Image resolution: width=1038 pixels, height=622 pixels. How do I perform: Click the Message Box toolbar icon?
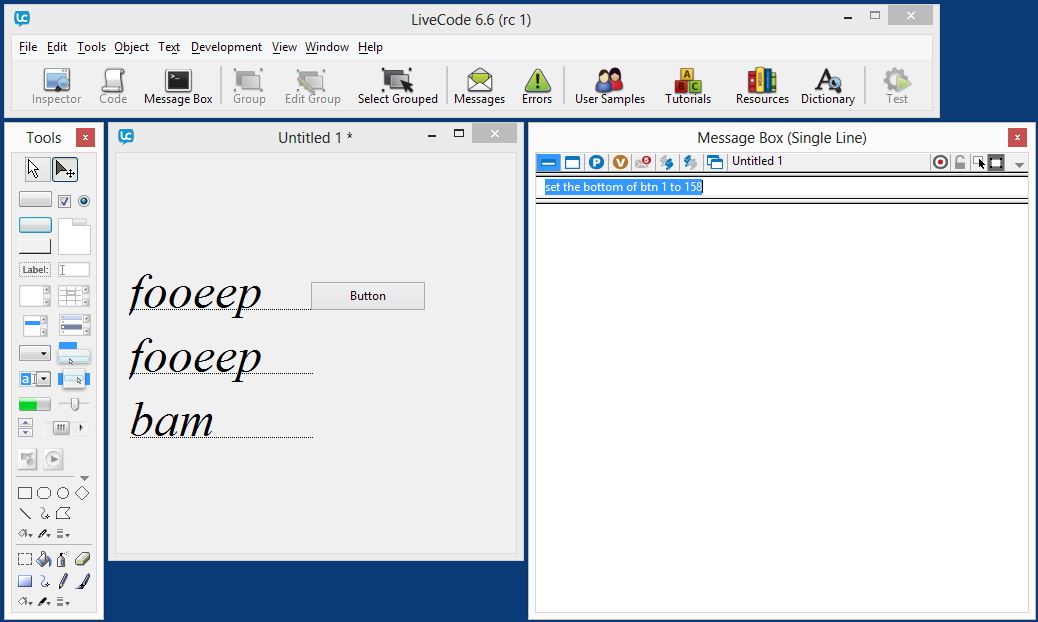click(x=178, y=86)
